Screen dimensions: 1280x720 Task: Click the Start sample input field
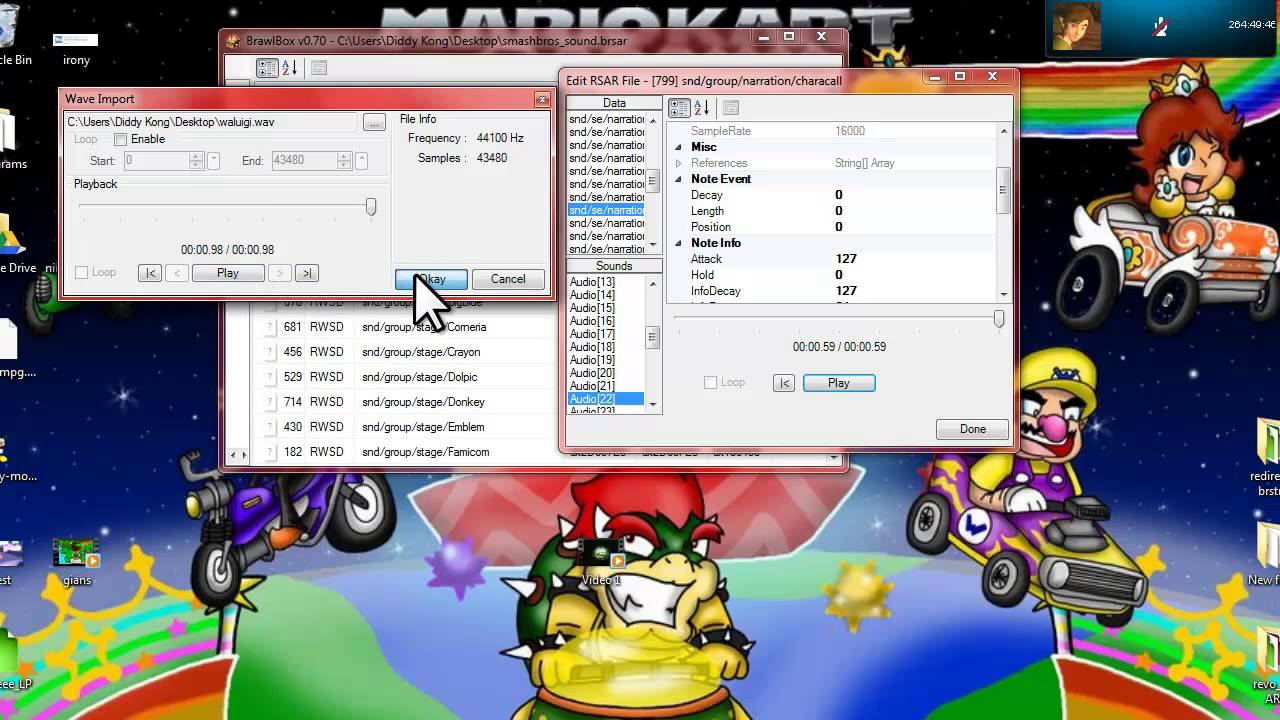(155, 160)
